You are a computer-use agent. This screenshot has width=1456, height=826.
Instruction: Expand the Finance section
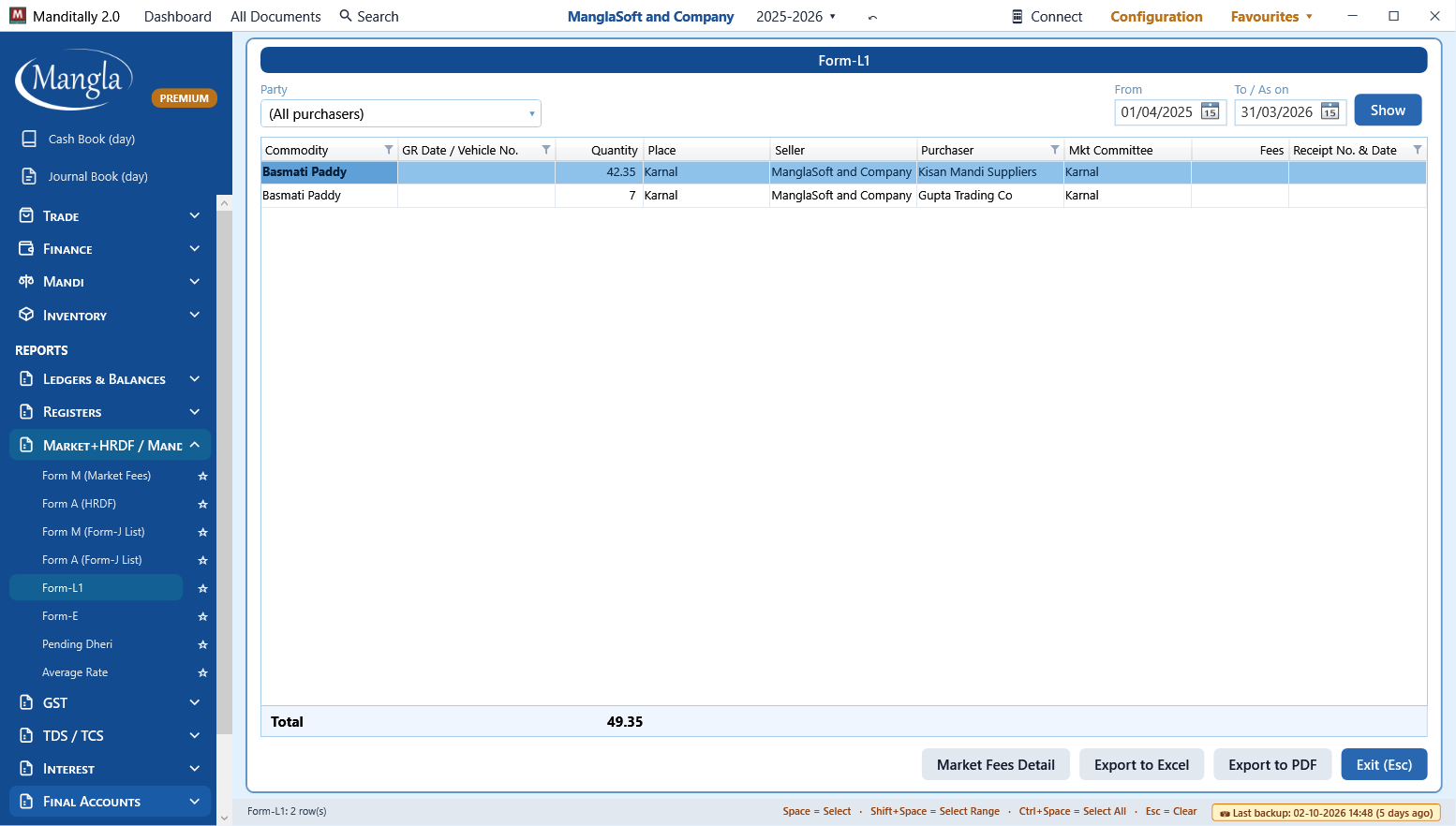coord(111,249)
